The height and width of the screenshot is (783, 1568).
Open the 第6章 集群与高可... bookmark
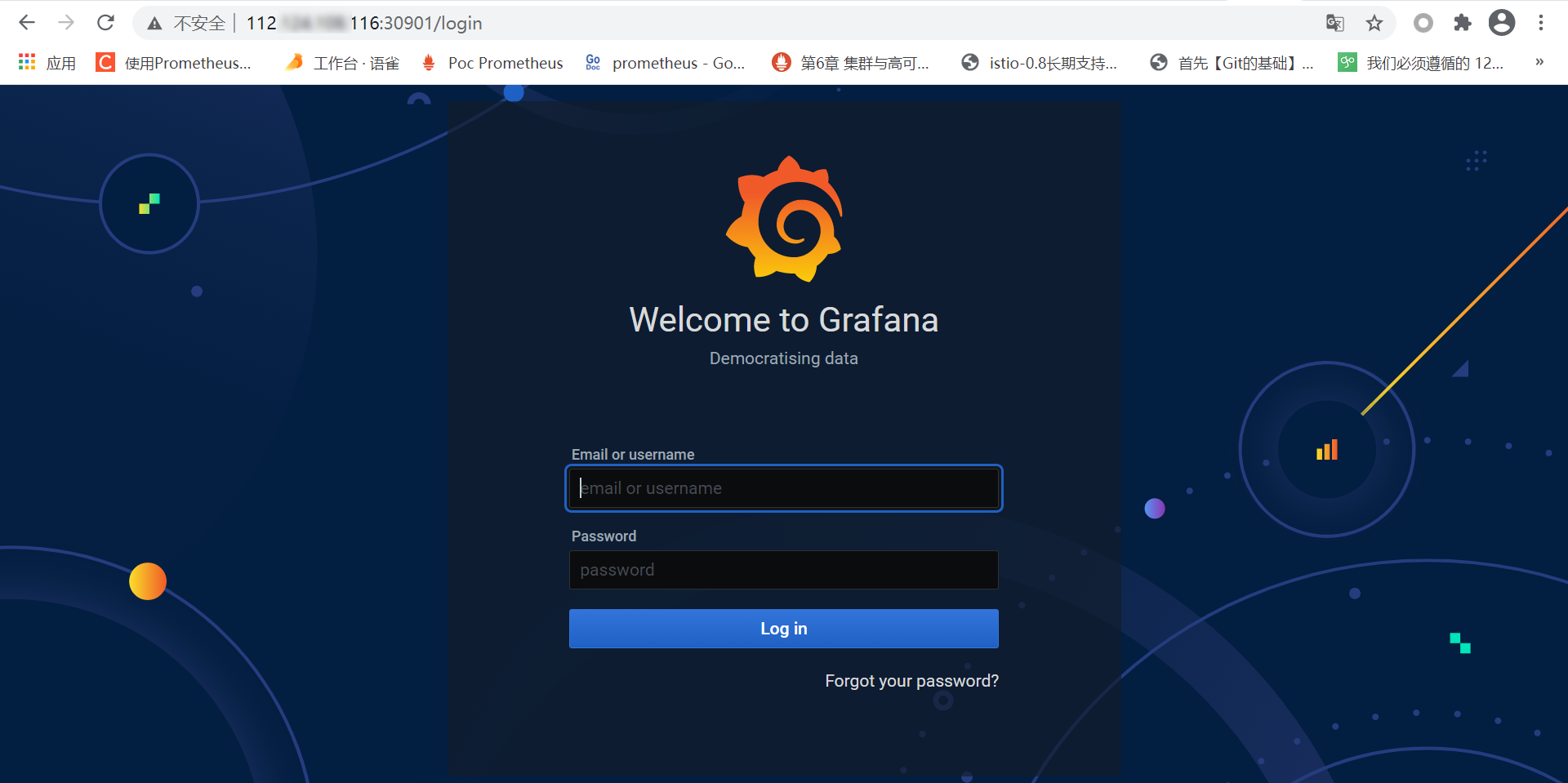point(851,63)
